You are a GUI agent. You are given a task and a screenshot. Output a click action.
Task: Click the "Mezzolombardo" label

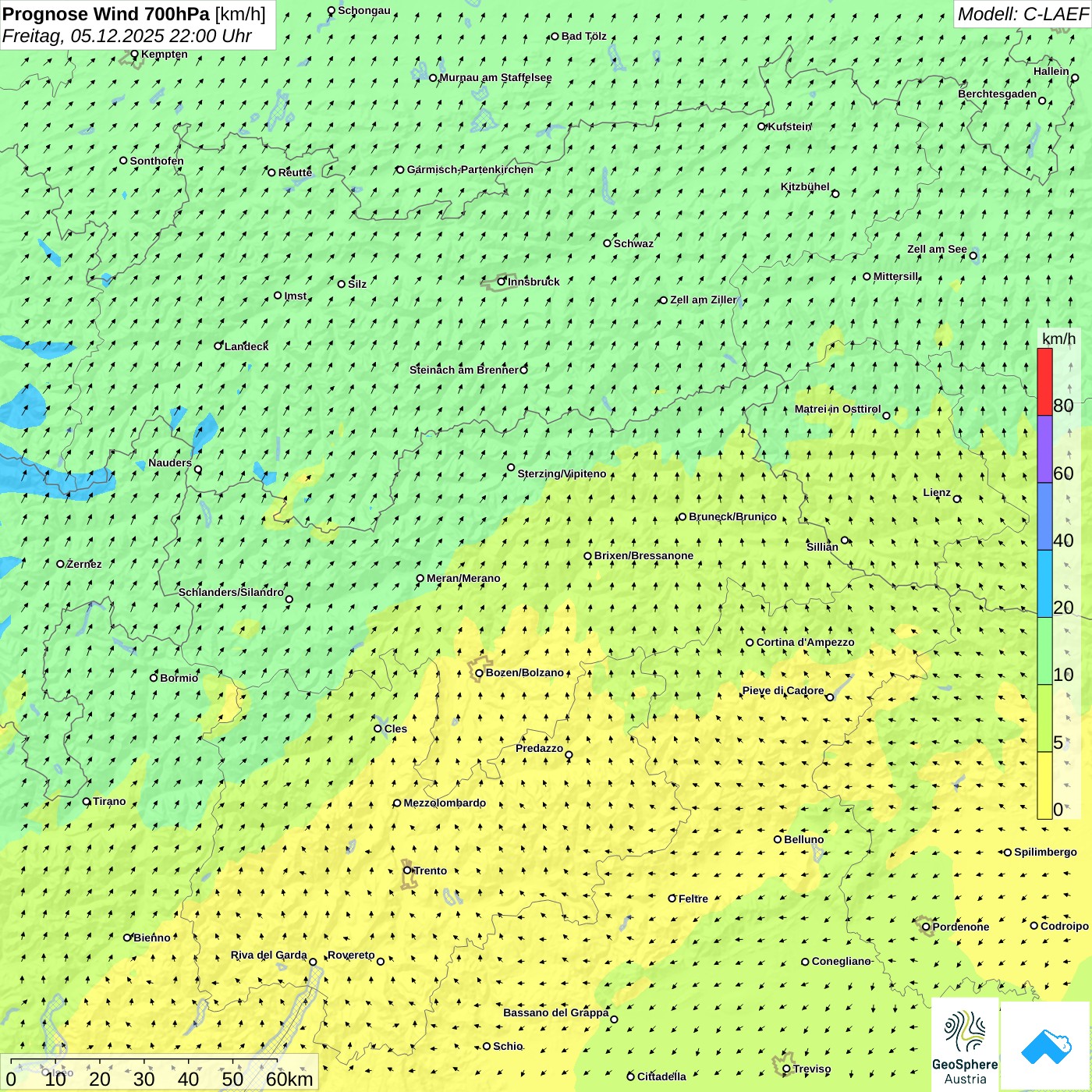tap(445, 803)
